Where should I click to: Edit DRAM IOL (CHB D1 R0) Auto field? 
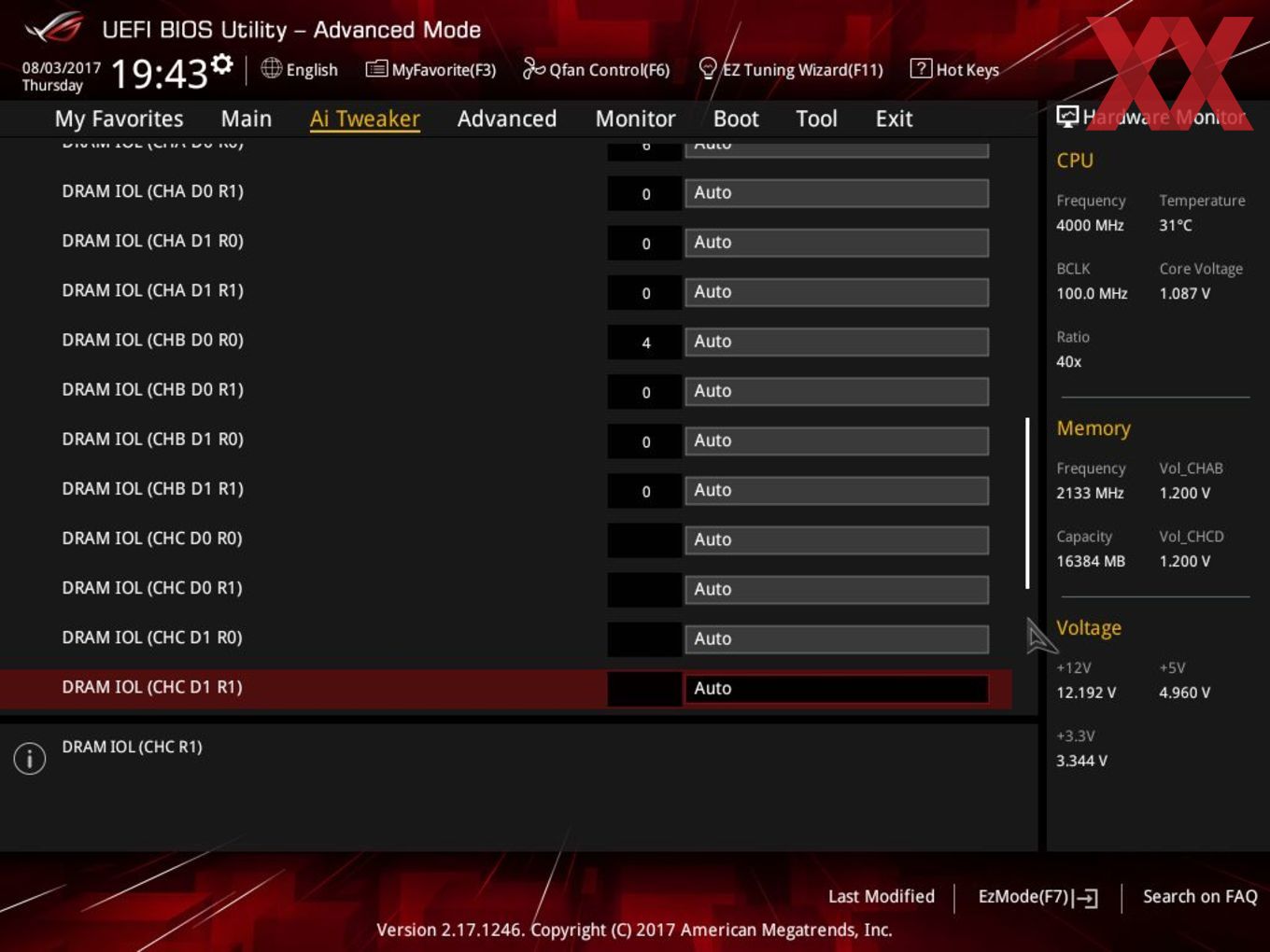[837, 441]
